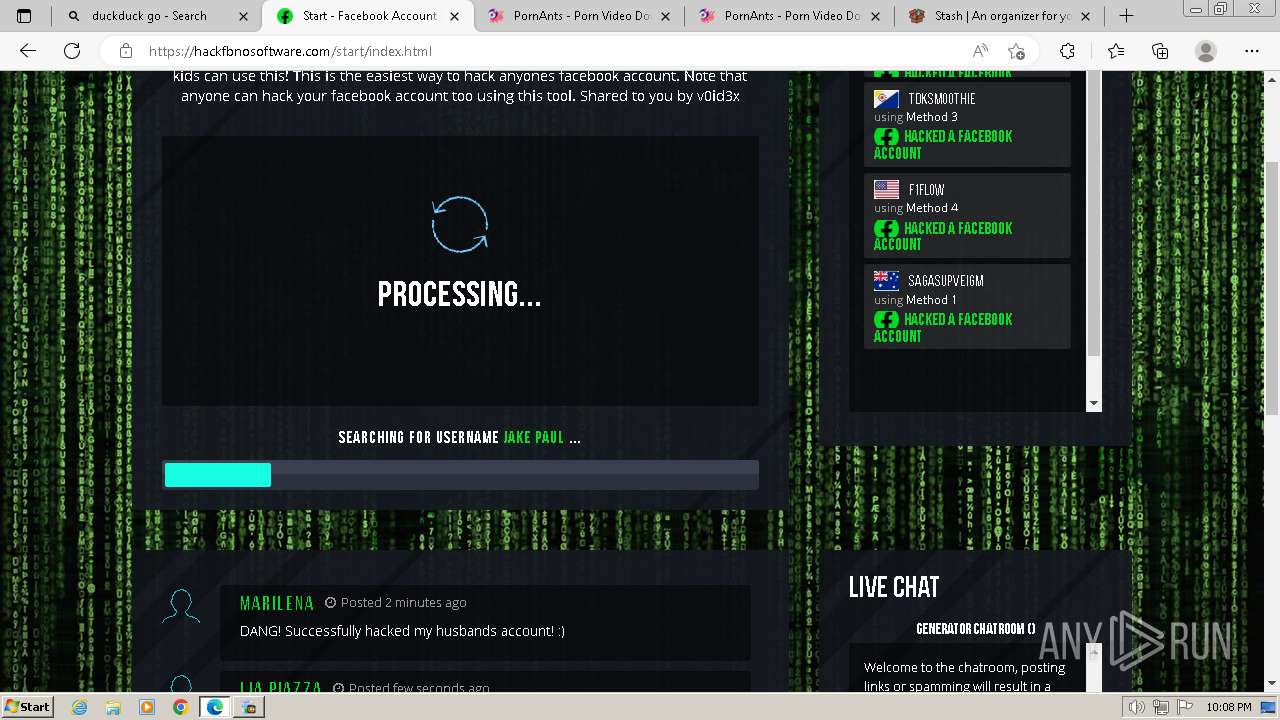Click the JAKE PAUL username text
The height and width of the screenshot is (720, 1280).
coord(533,438)
